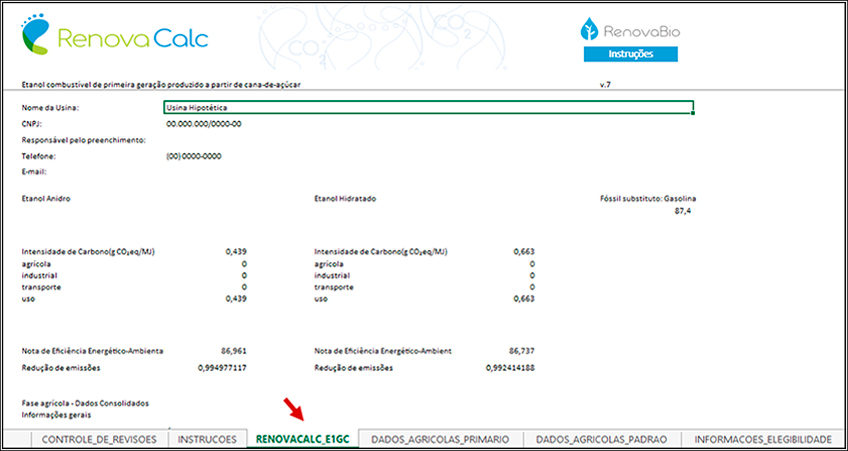Select the RENOVACALC_E1GC sheet tab
The width and height of the screenshot is (848, 451).
(x=303, y=439)
